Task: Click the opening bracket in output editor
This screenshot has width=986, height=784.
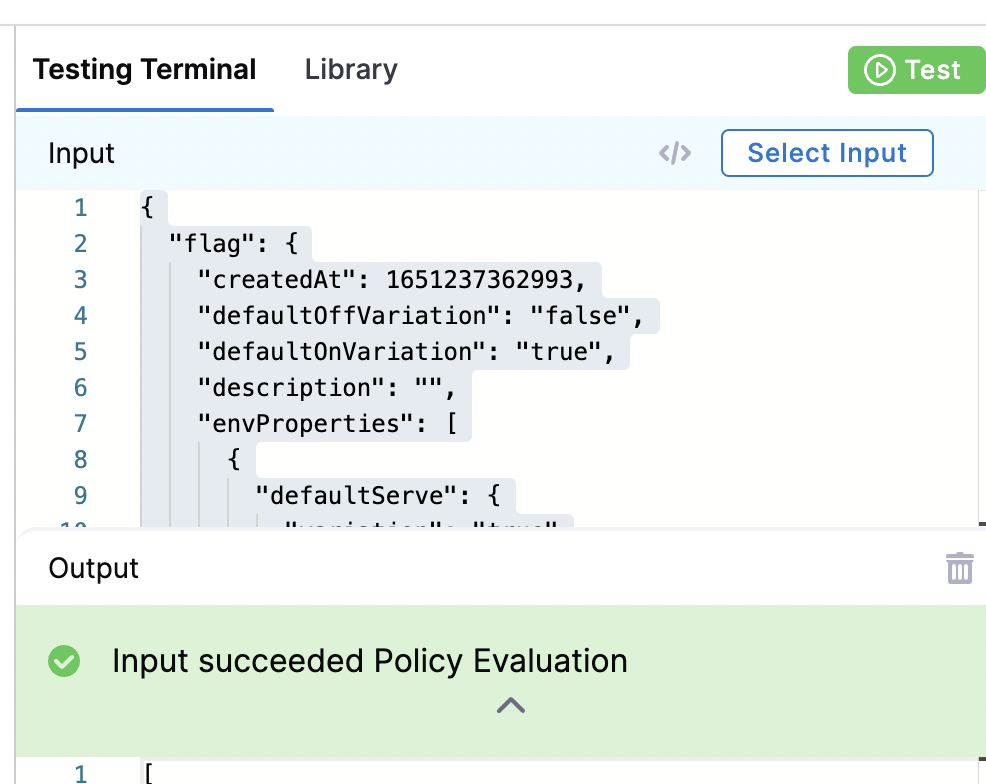Action: coord(149,773)
